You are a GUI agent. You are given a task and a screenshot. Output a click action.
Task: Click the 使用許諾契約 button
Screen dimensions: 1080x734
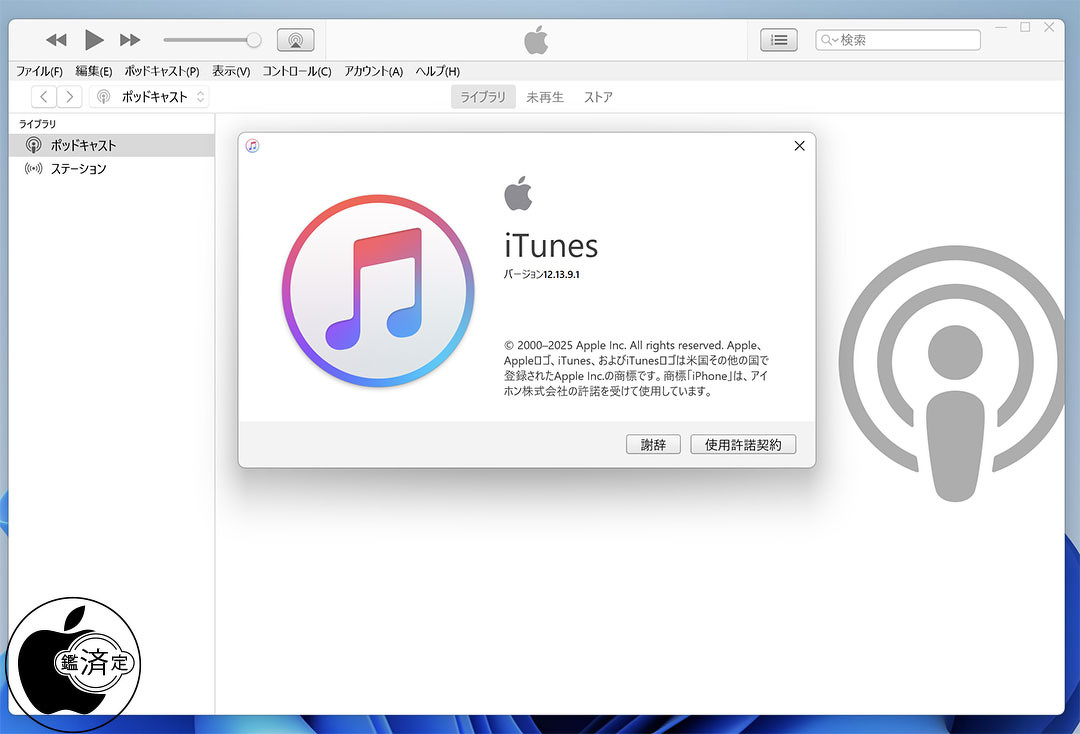[x=743, y=445]
